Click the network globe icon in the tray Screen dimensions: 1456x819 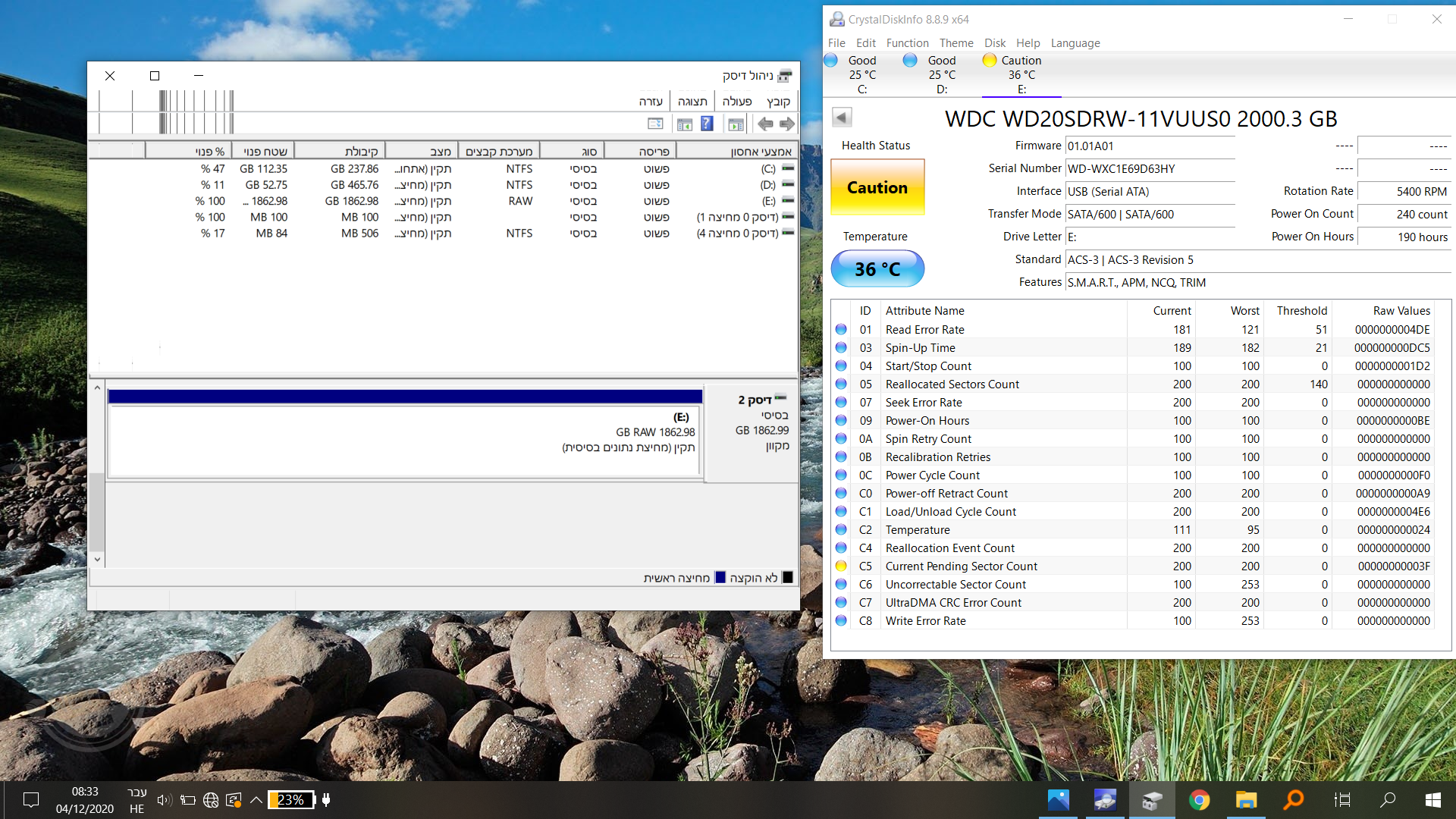click(211, 800)
